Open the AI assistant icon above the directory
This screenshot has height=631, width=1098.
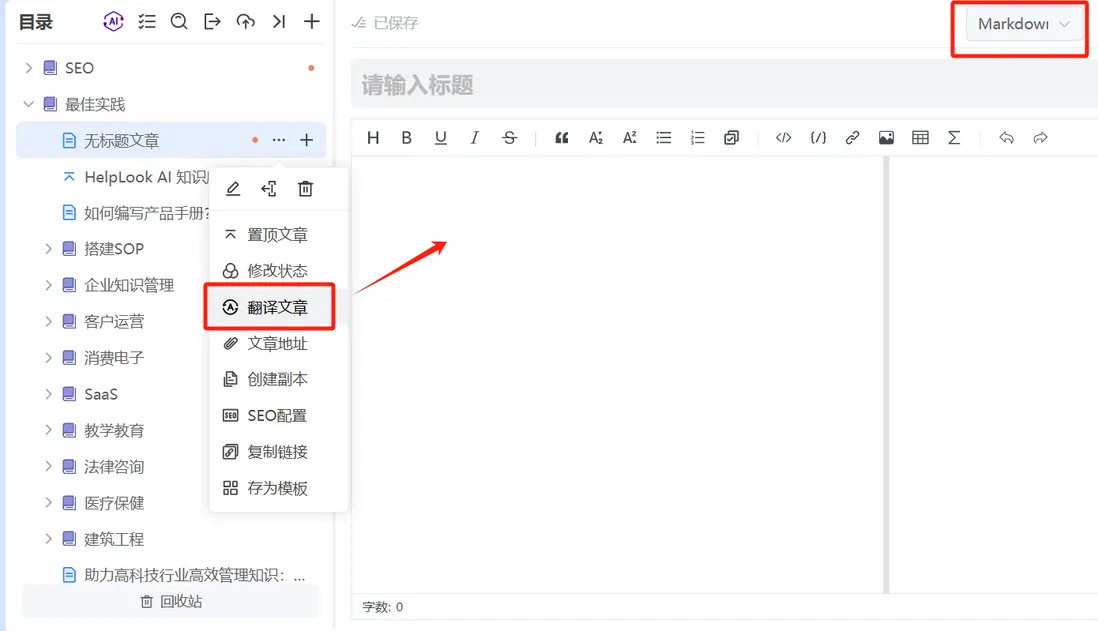tap(113, 21)
